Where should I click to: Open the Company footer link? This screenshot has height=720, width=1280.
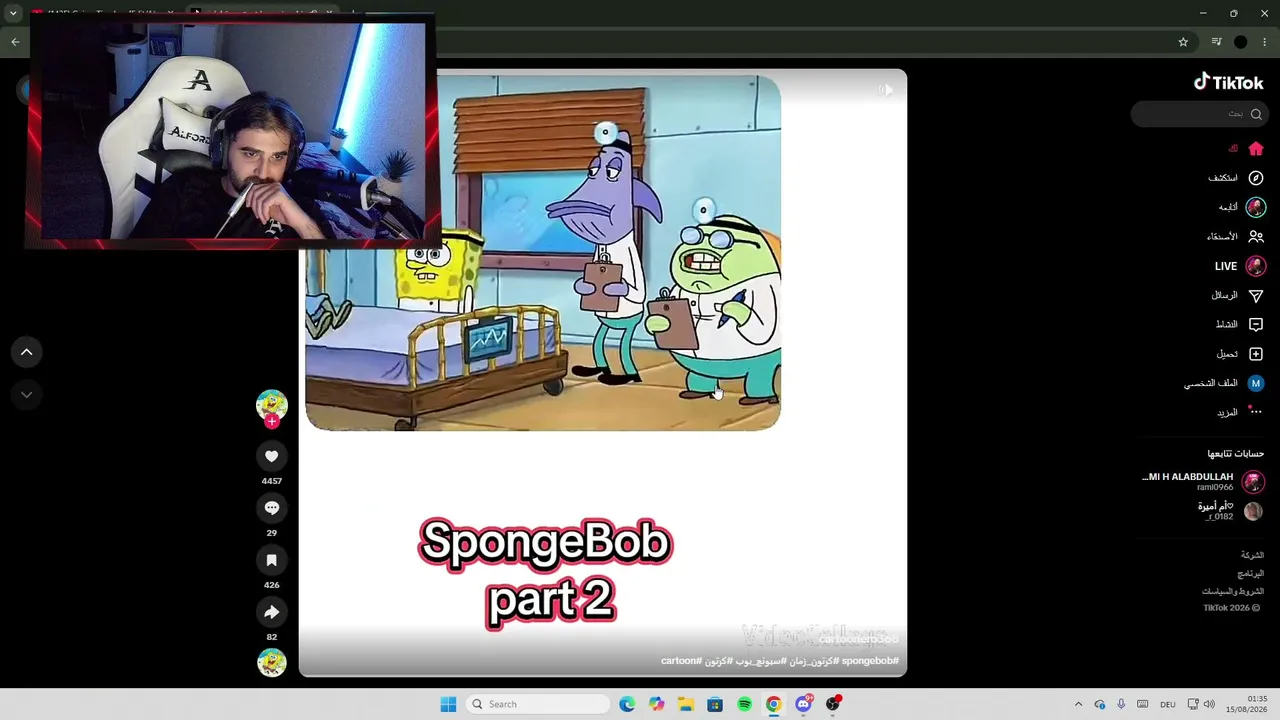(x=1252, y=555)
